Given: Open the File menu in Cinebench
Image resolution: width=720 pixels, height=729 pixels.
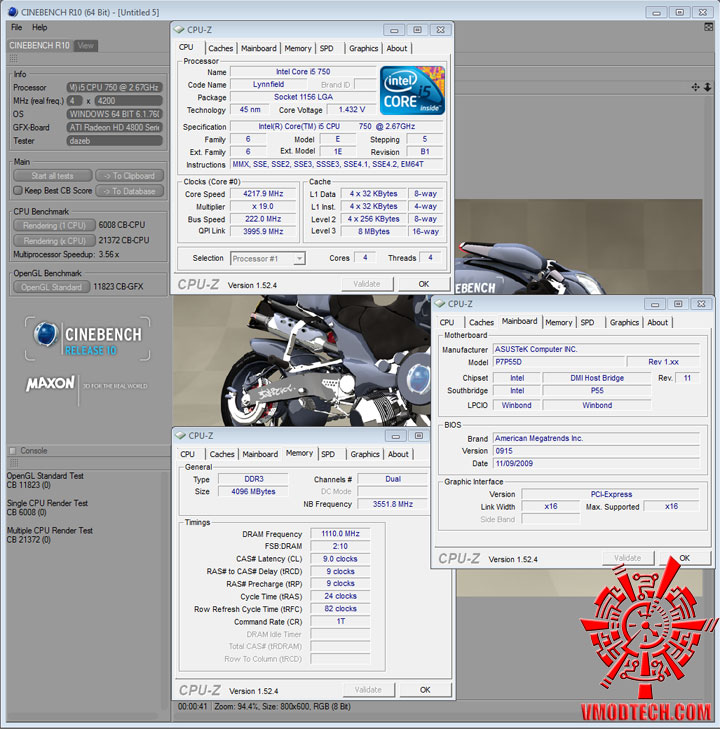Looking at the screenshot, I should coord(16,27).
